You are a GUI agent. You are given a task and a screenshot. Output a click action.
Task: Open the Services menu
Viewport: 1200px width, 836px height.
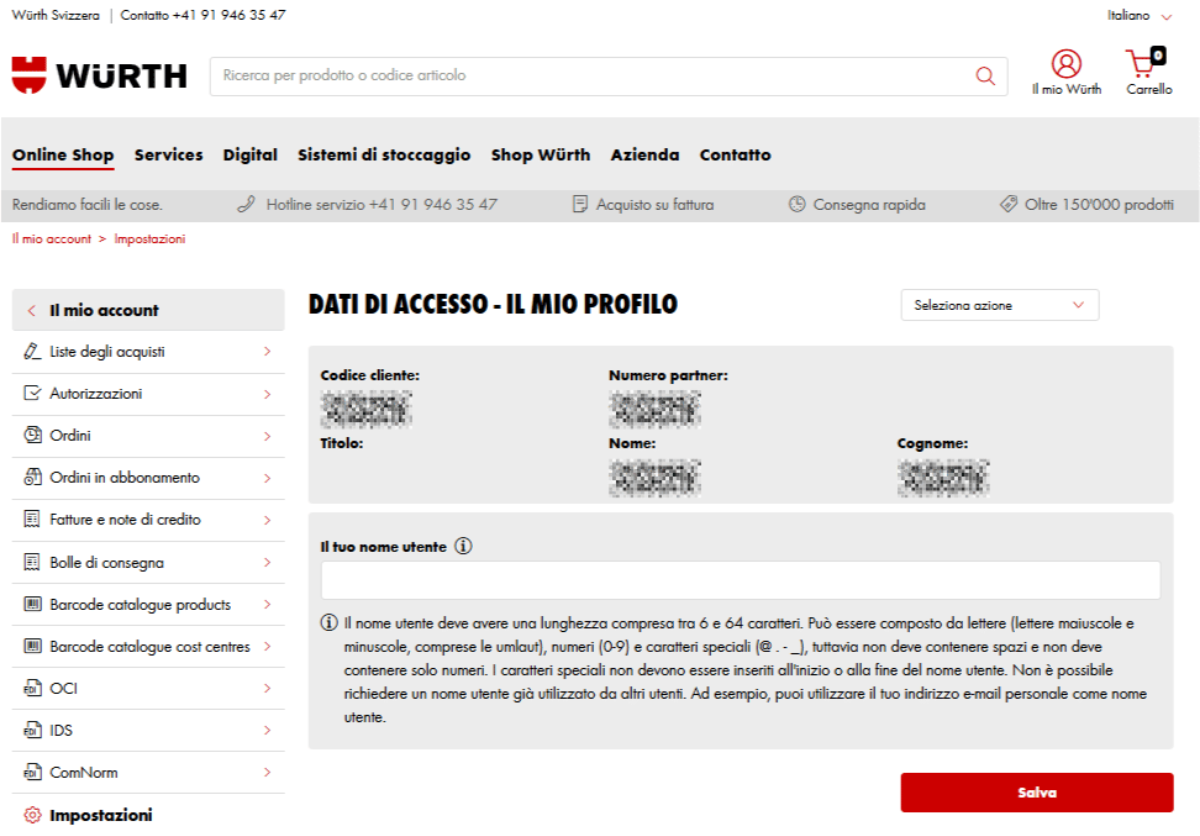click(x=169, y=155)
